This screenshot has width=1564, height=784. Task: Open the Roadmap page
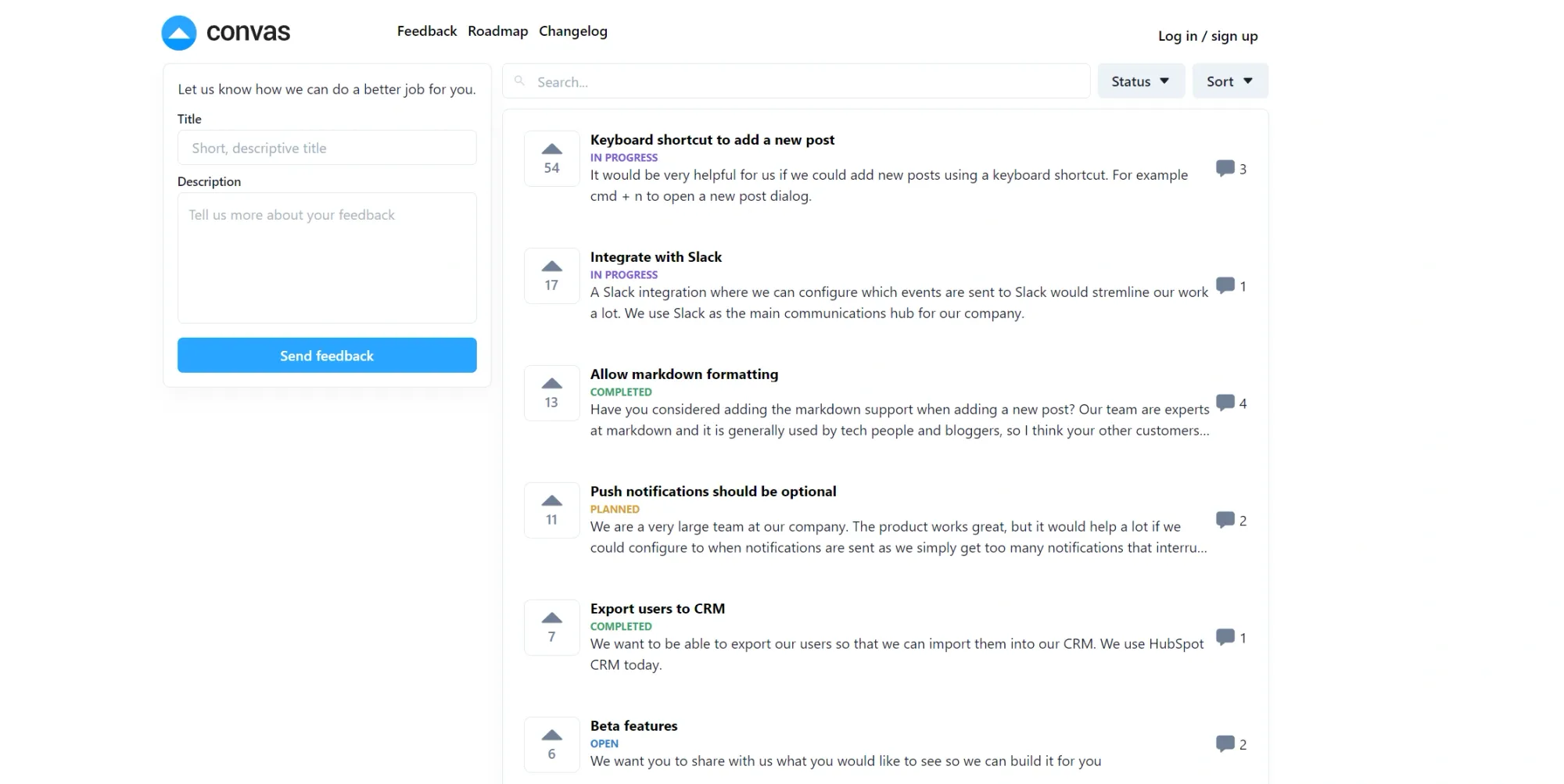[498, 31]
